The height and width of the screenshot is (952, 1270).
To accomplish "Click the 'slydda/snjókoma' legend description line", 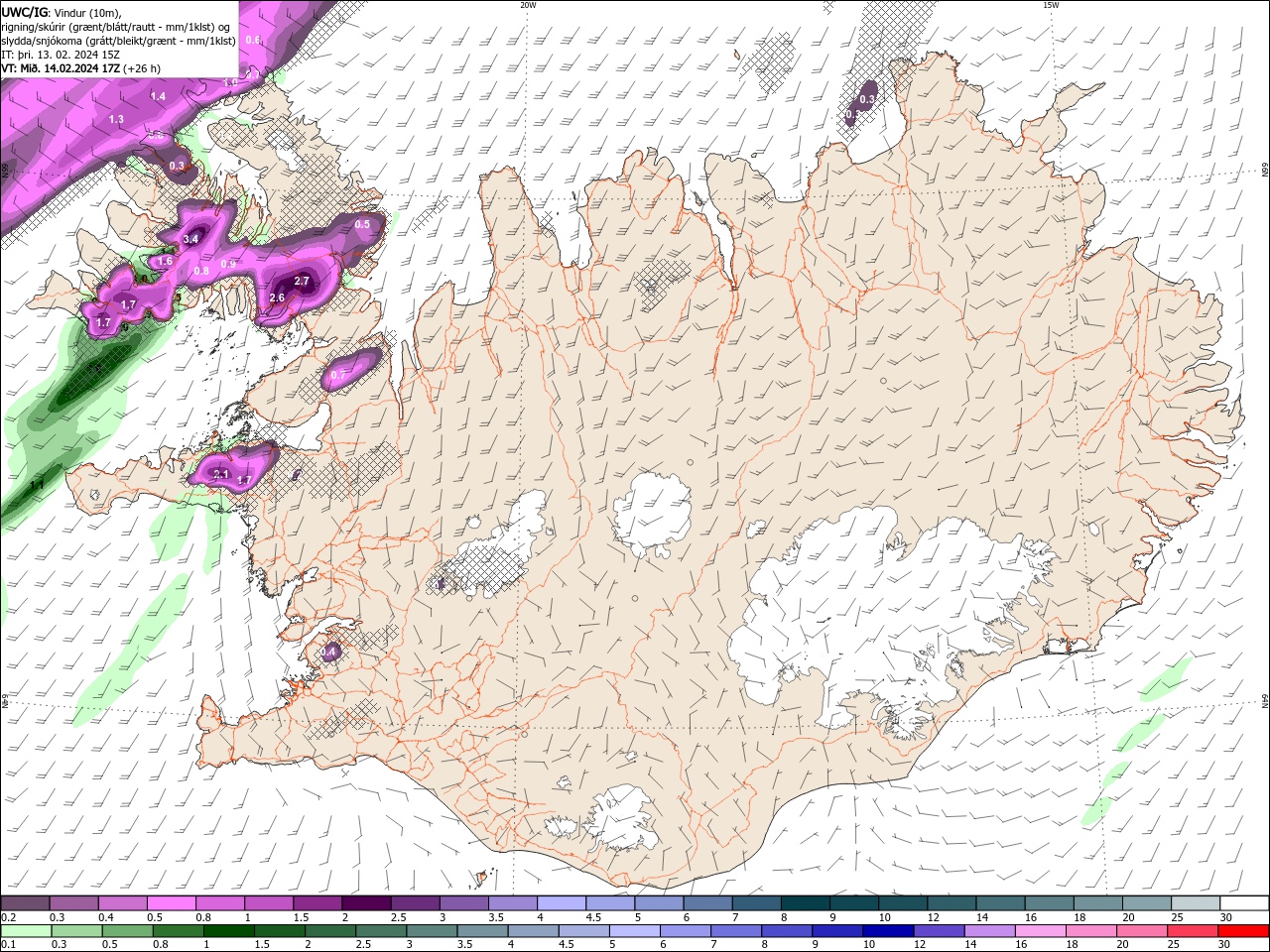I will tap(118, 41).
